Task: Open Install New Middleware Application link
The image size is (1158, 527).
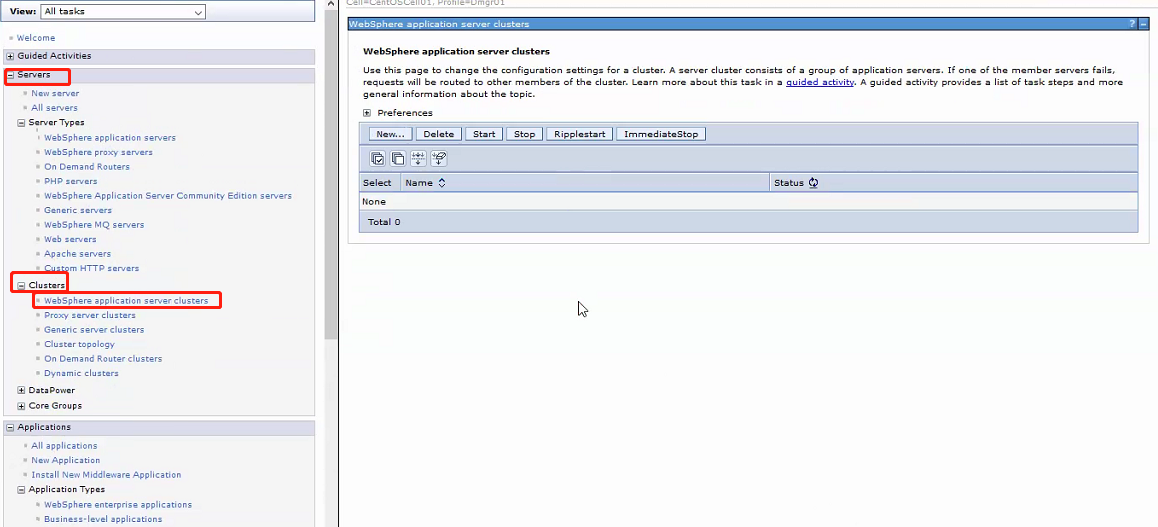Action: pos(106,475)
